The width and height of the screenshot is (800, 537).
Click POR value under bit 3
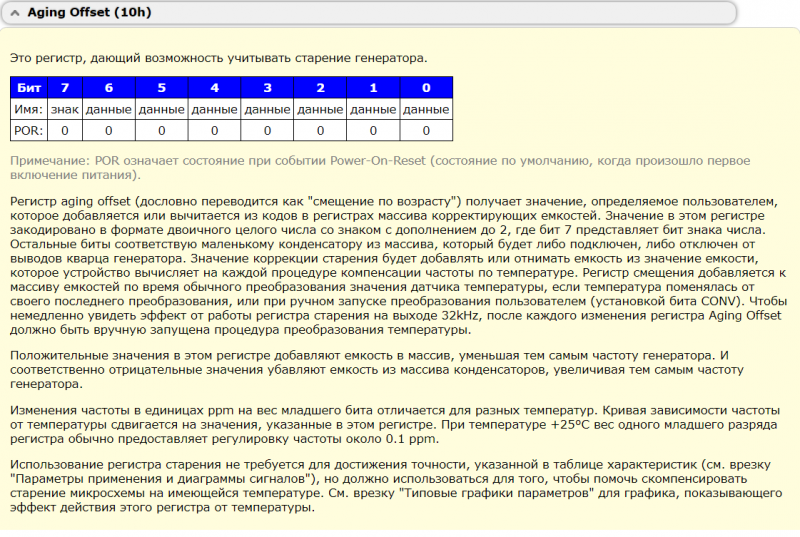point(267,130)
